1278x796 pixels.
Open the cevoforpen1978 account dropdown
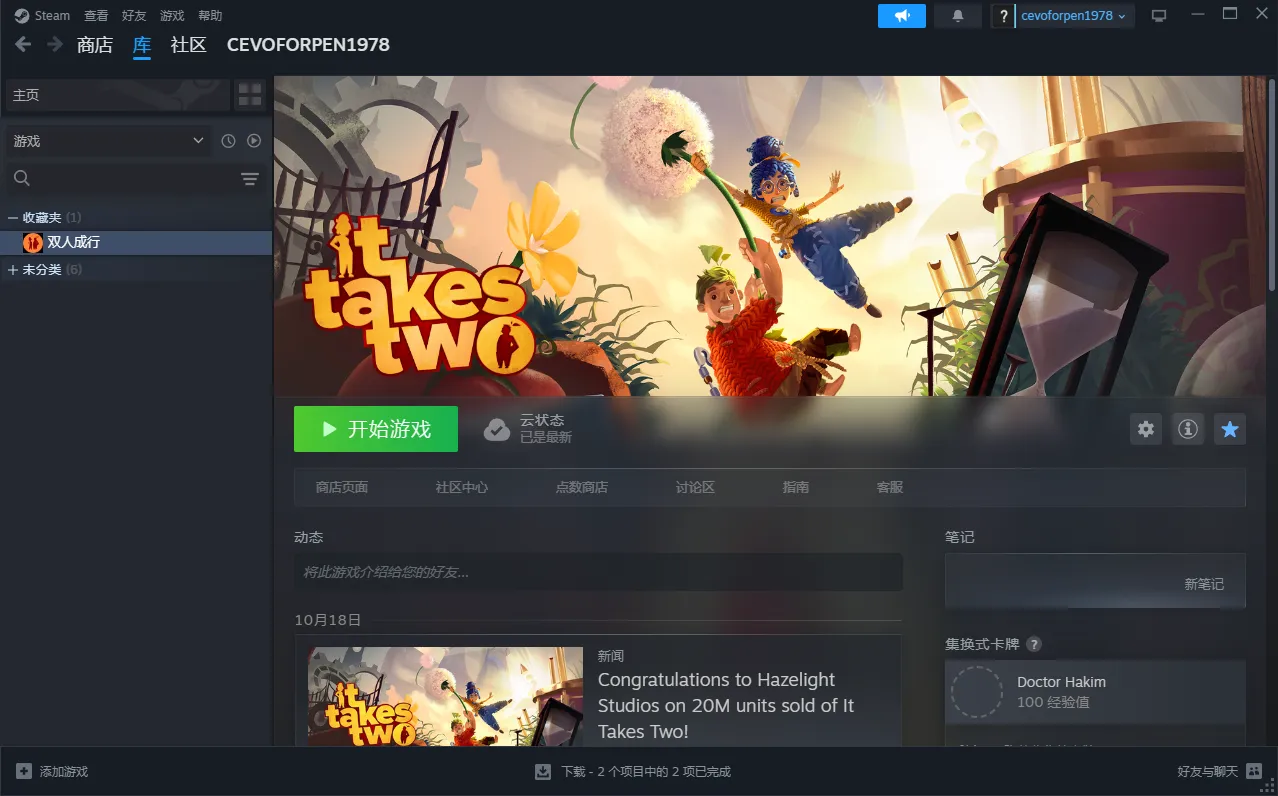pyautogui.click(x=1074, y=16)
